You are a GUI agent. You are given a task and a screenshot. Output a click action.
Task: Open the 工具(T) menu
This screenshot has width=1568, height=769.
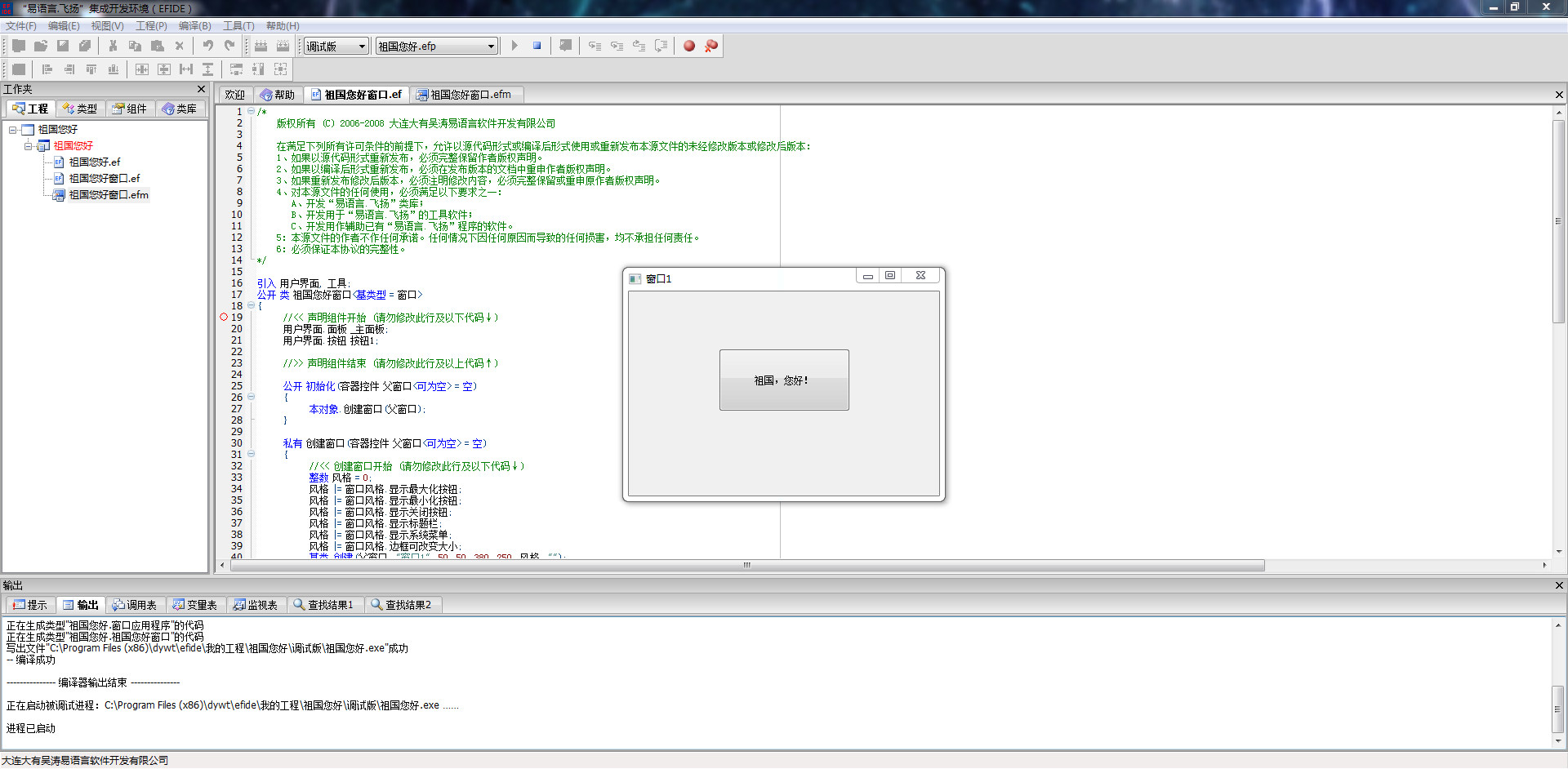pyautogui.click(x=238, y=26)
